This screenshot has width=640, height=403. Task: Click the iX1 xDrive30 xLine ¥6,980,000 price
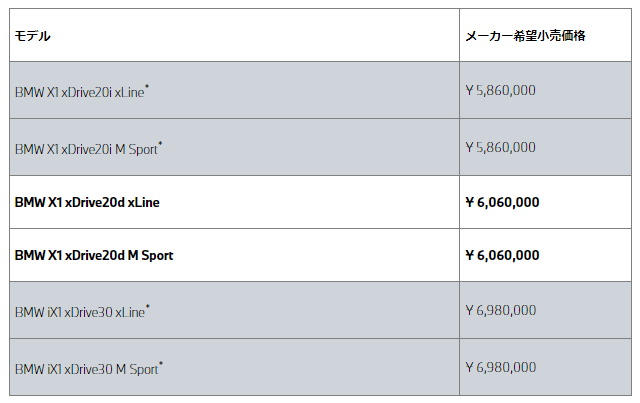coord(500,310)
